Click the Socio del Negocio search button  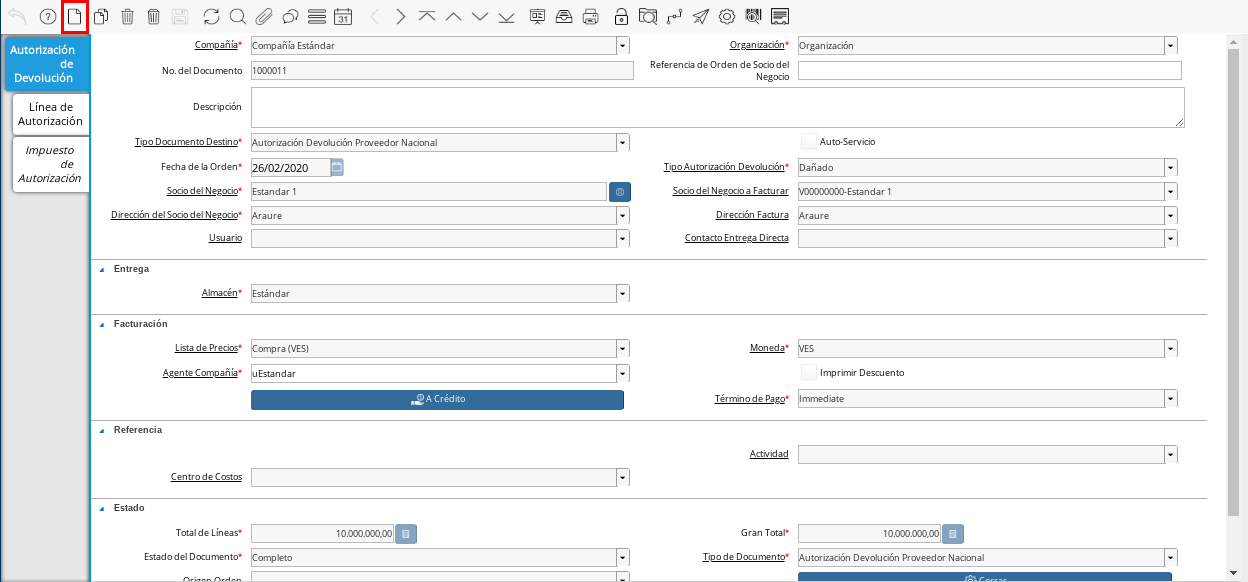620,191
